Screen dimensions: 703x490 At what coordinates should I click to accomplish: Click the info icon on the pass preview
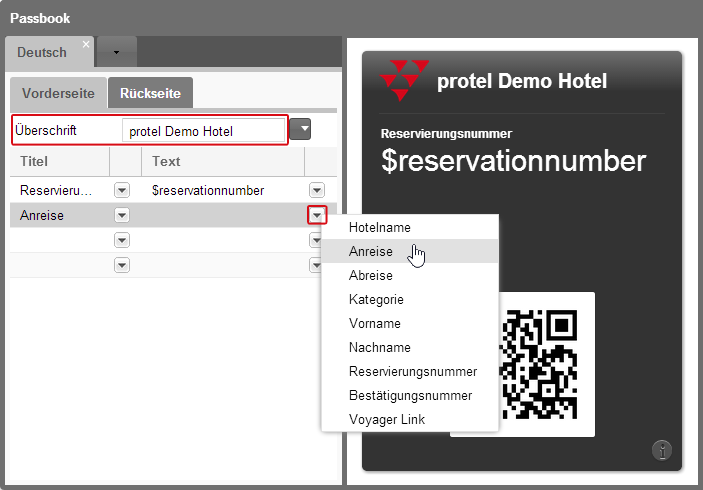coord(662,450)
